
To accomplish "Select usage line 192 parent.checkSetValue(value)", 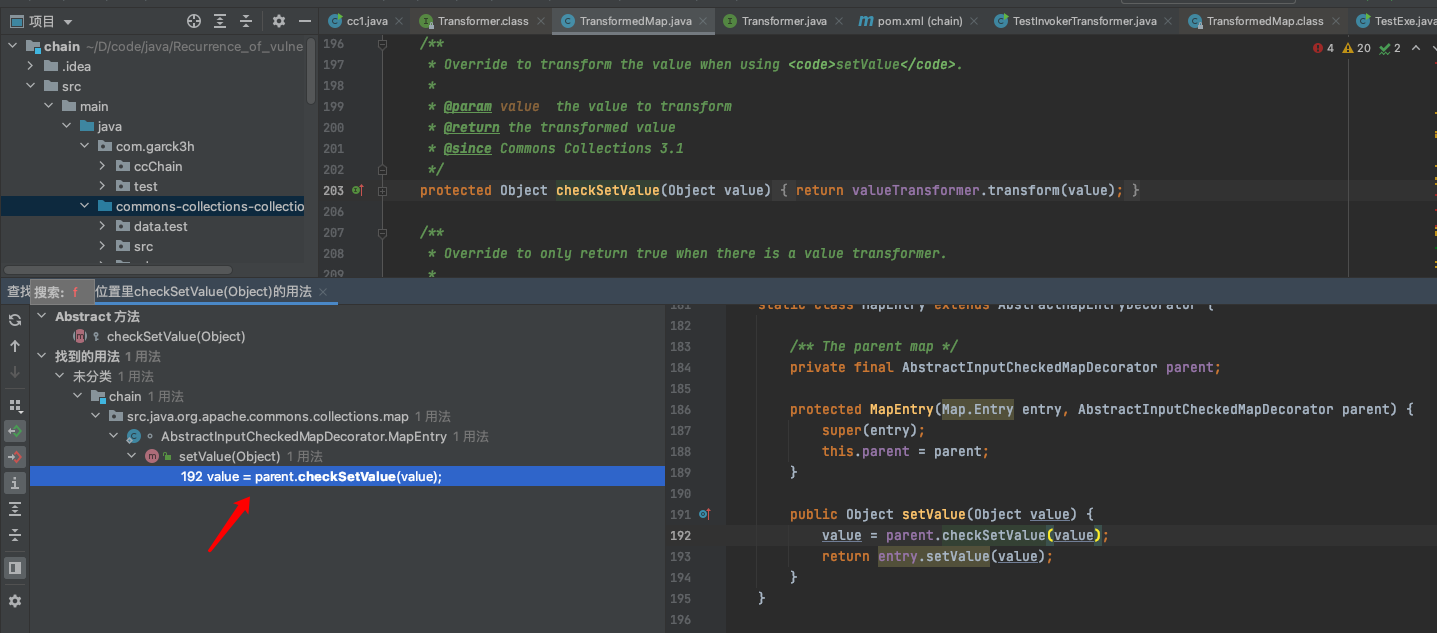I will tap(347, 476).
